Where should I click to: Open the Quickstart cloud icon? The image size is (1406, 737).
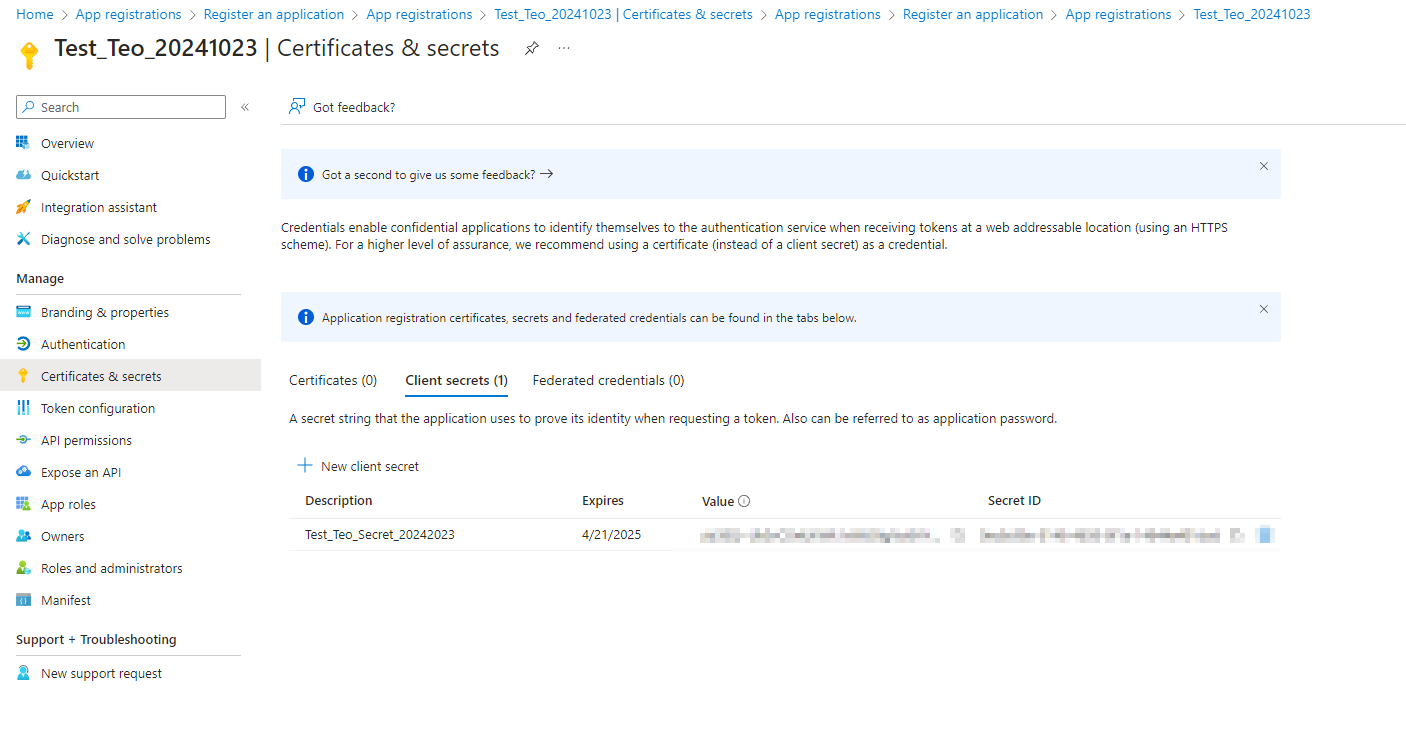[23, 175]
